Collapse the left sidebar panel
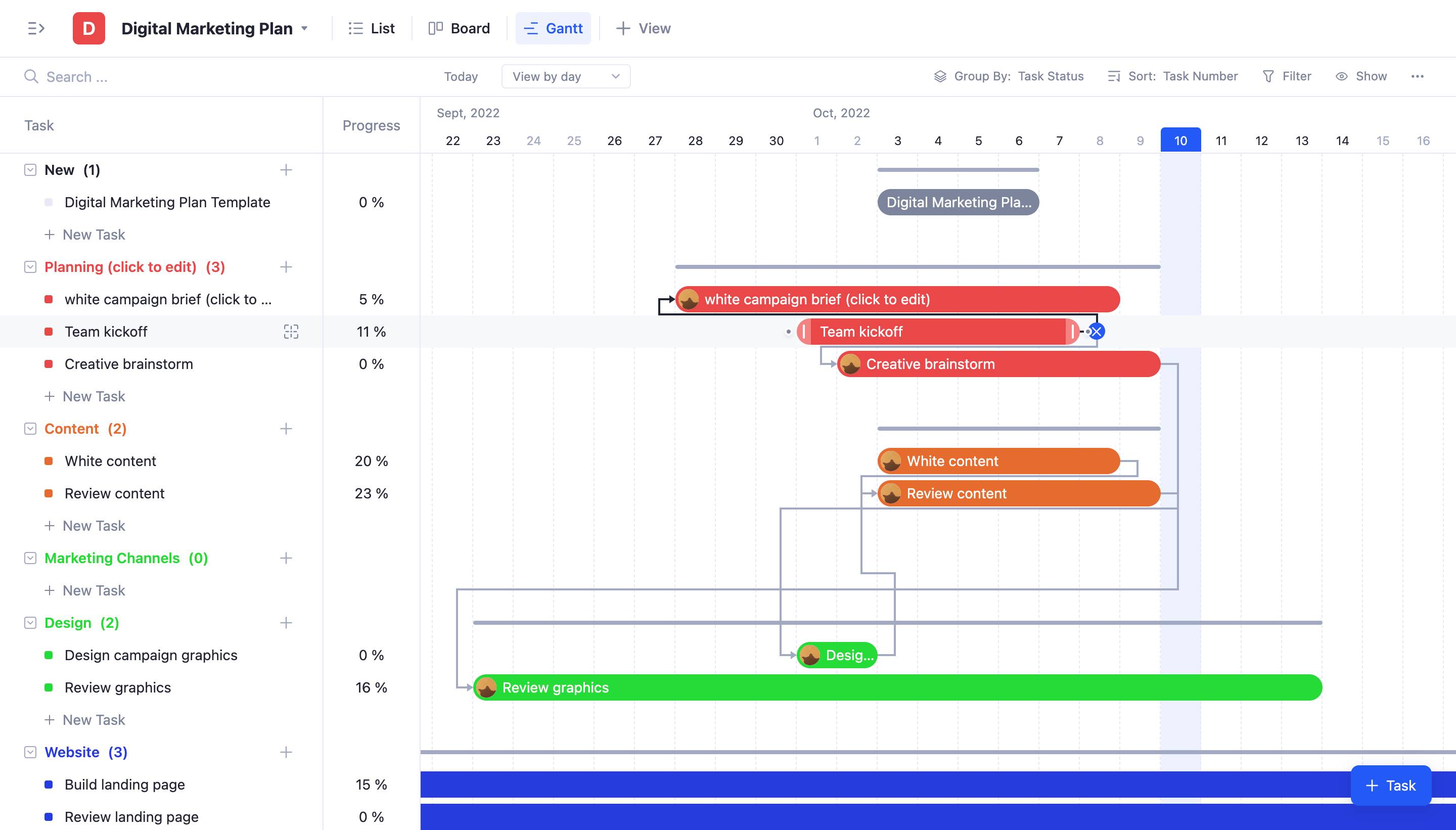 pos(36,28)
